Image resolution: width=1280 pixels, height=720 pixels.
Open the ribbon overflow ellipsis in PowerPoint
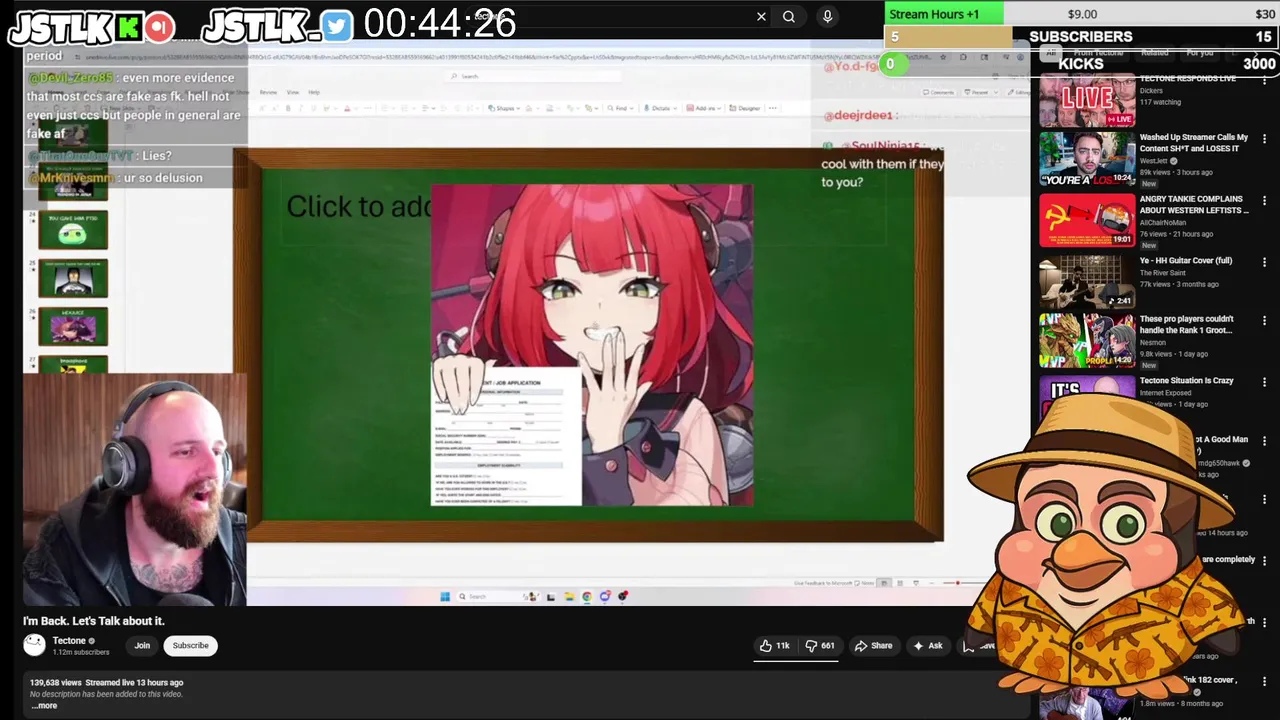(772, 108)
